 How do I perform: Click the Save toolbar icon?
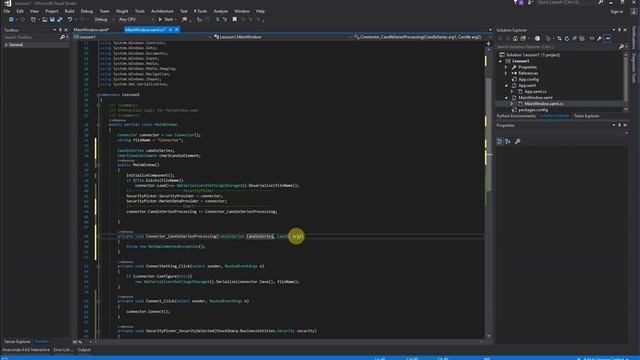pyautogui.click(x=52, y=19)
